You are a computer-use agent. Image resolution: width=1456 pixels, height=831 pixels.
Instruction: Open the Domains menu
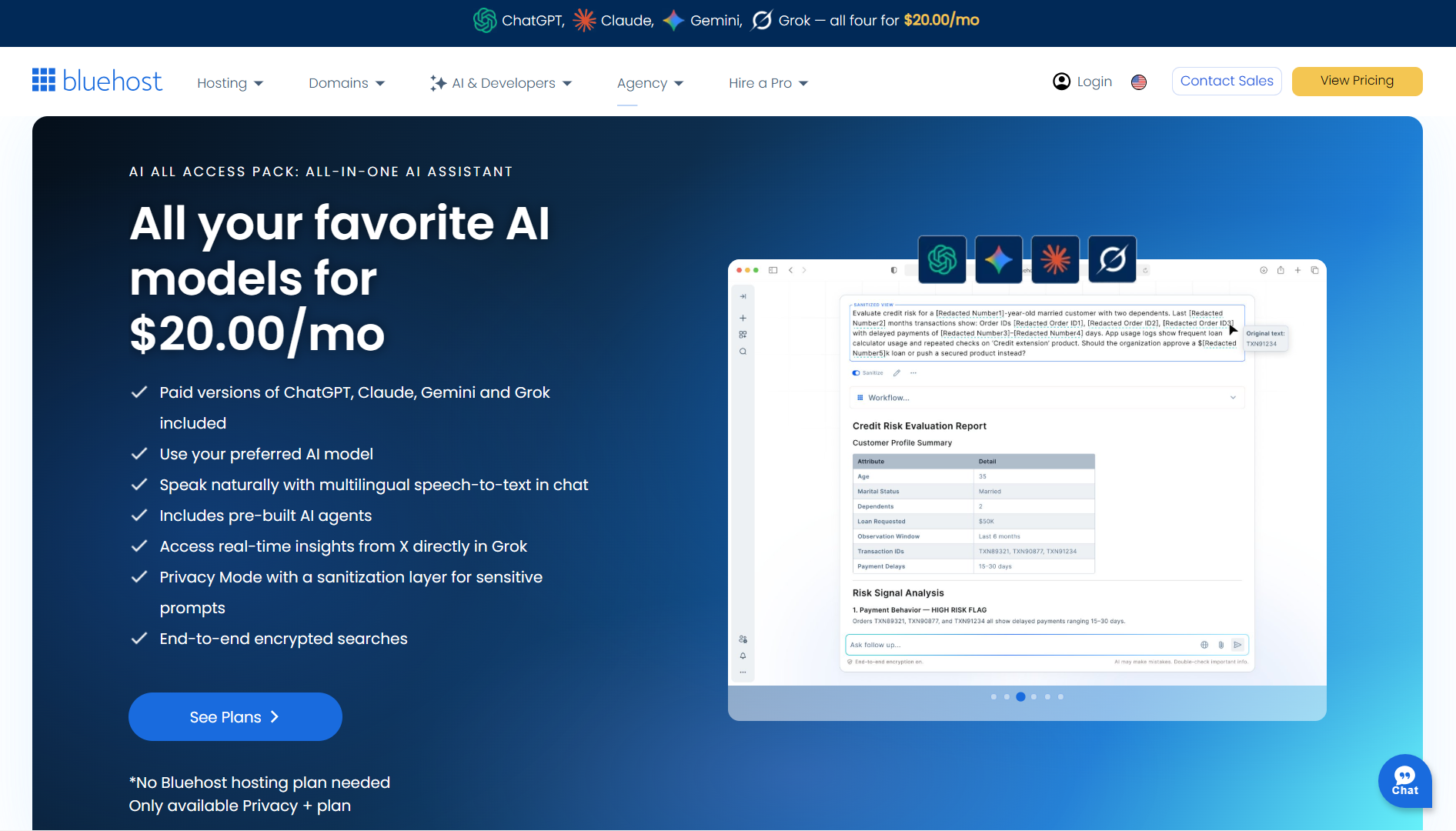pos(339,83)
